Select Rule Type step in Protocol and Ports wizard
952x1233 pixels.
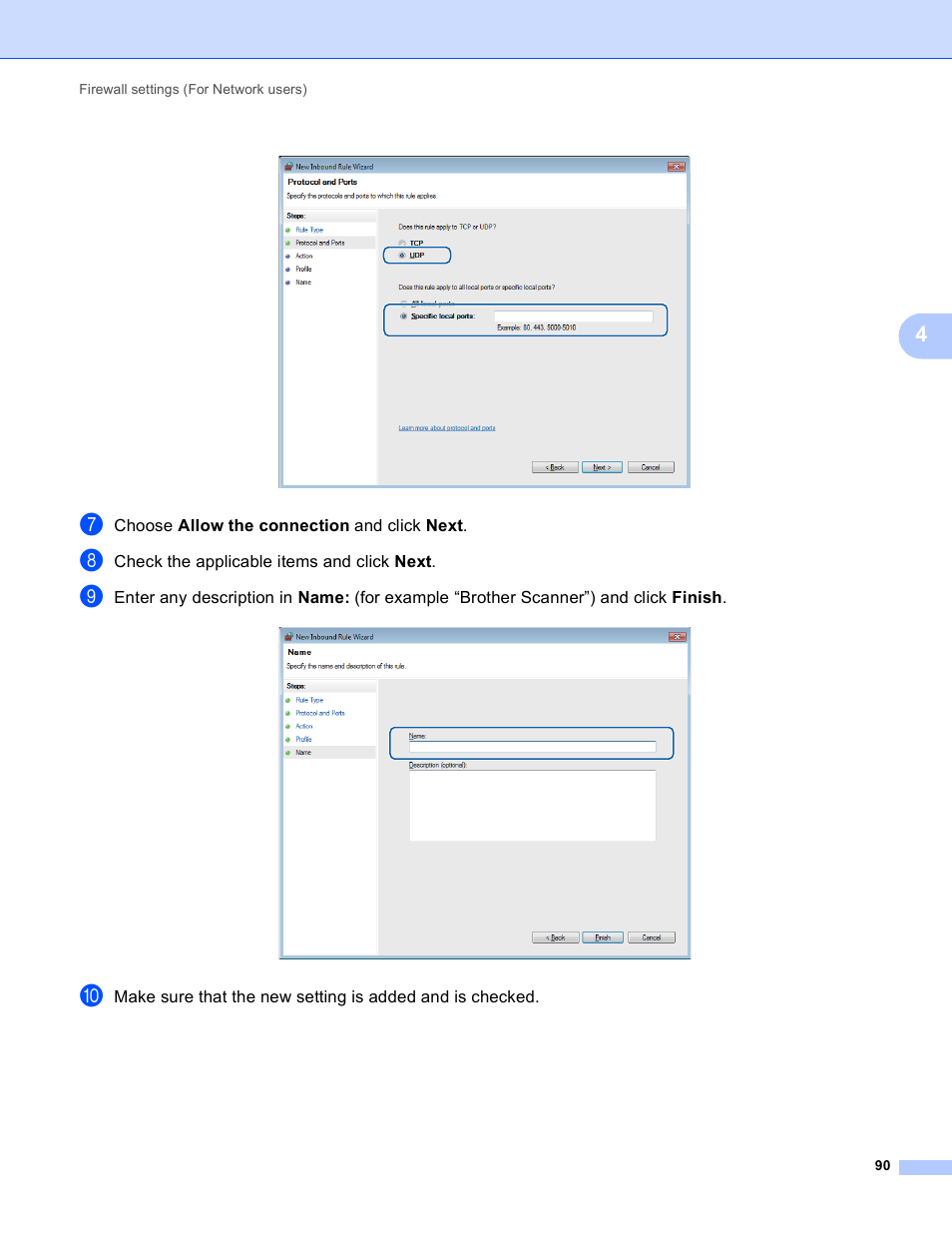click(309, 230)
